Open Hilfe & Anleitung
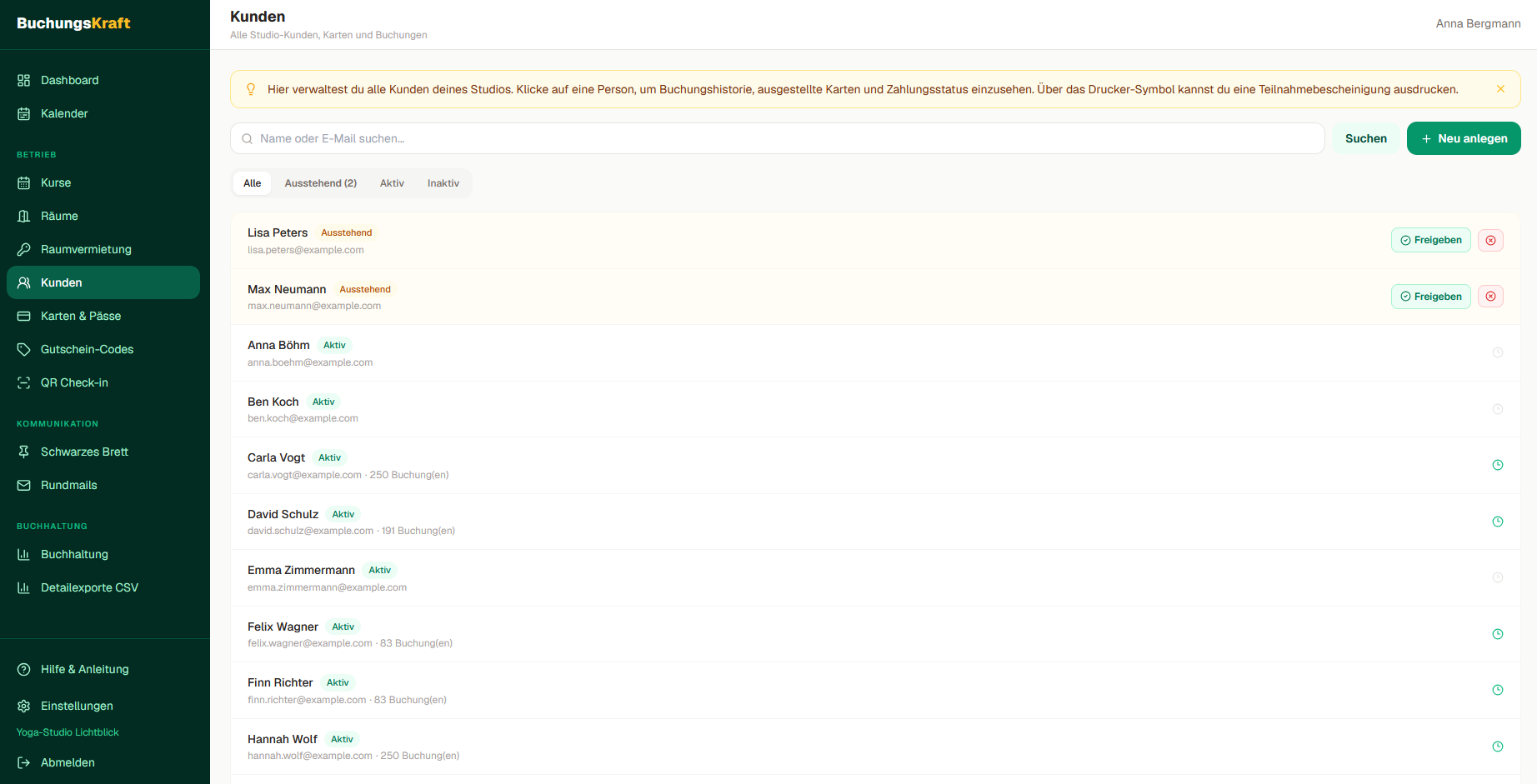The width and height of the screenshot is (1537, 784). point(103,669)
